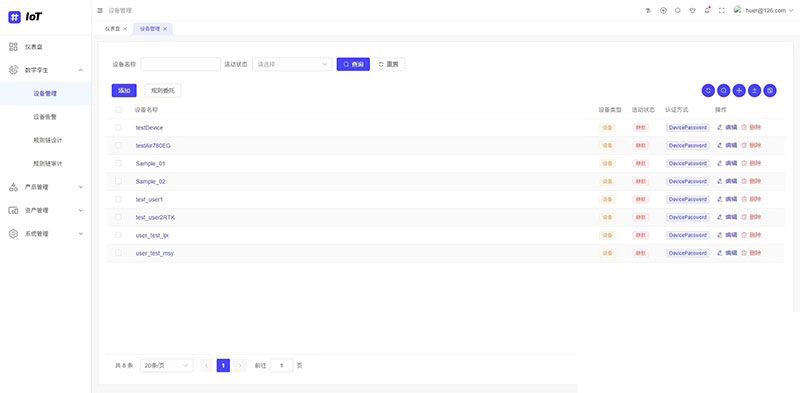The image size is (800, 393).
Task: Edit the testAir780EG row
Action: coord(727,145)
